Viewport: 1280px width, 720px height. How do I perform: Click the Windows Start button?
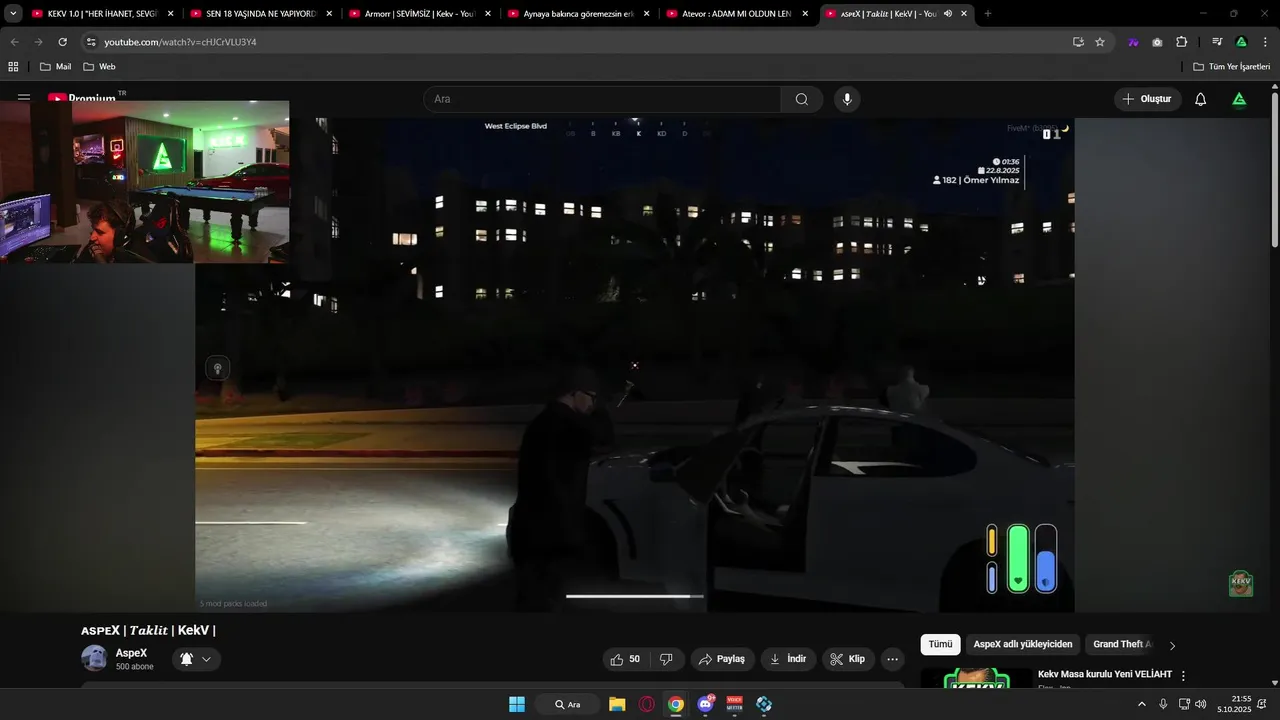[x=517, y=704]
